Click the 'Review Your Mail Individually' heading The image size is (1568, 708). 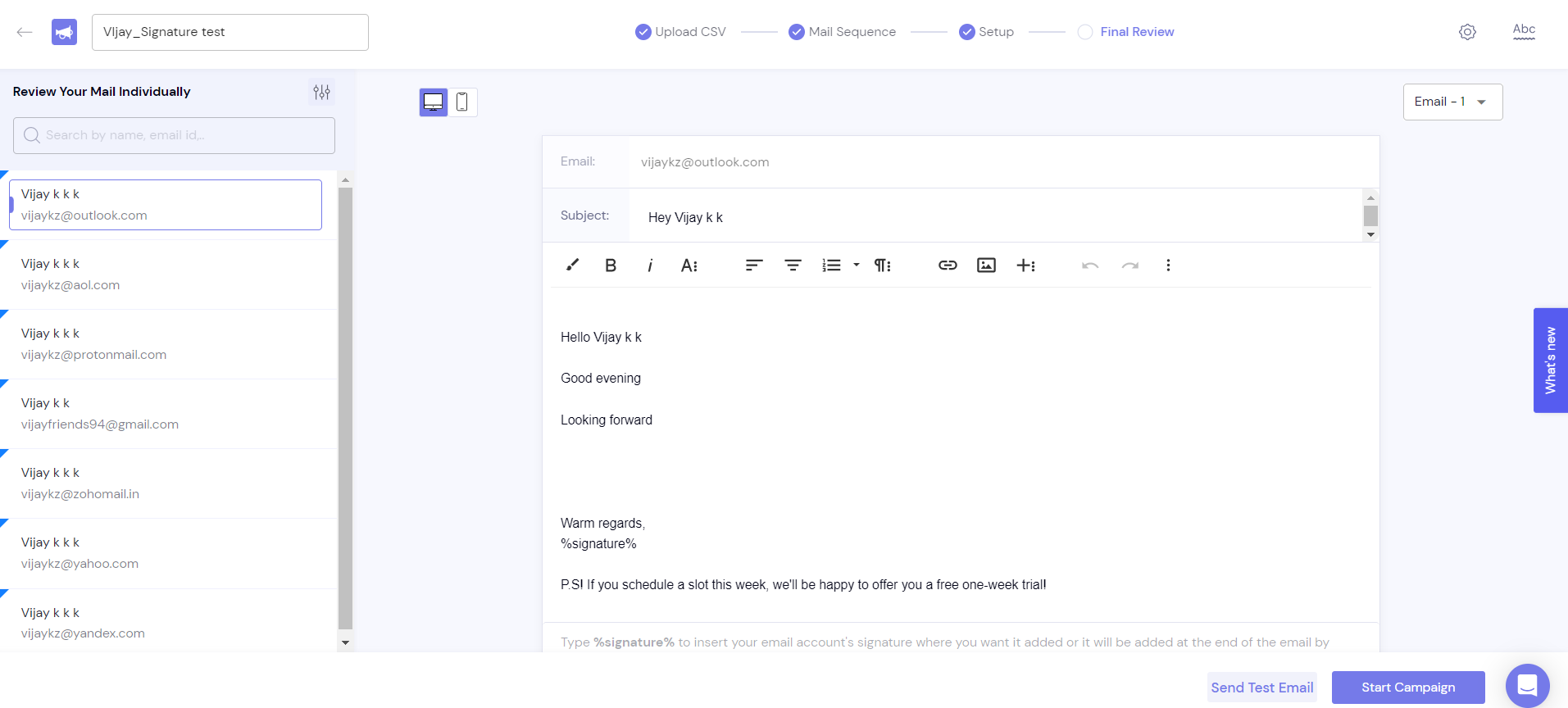102,92
